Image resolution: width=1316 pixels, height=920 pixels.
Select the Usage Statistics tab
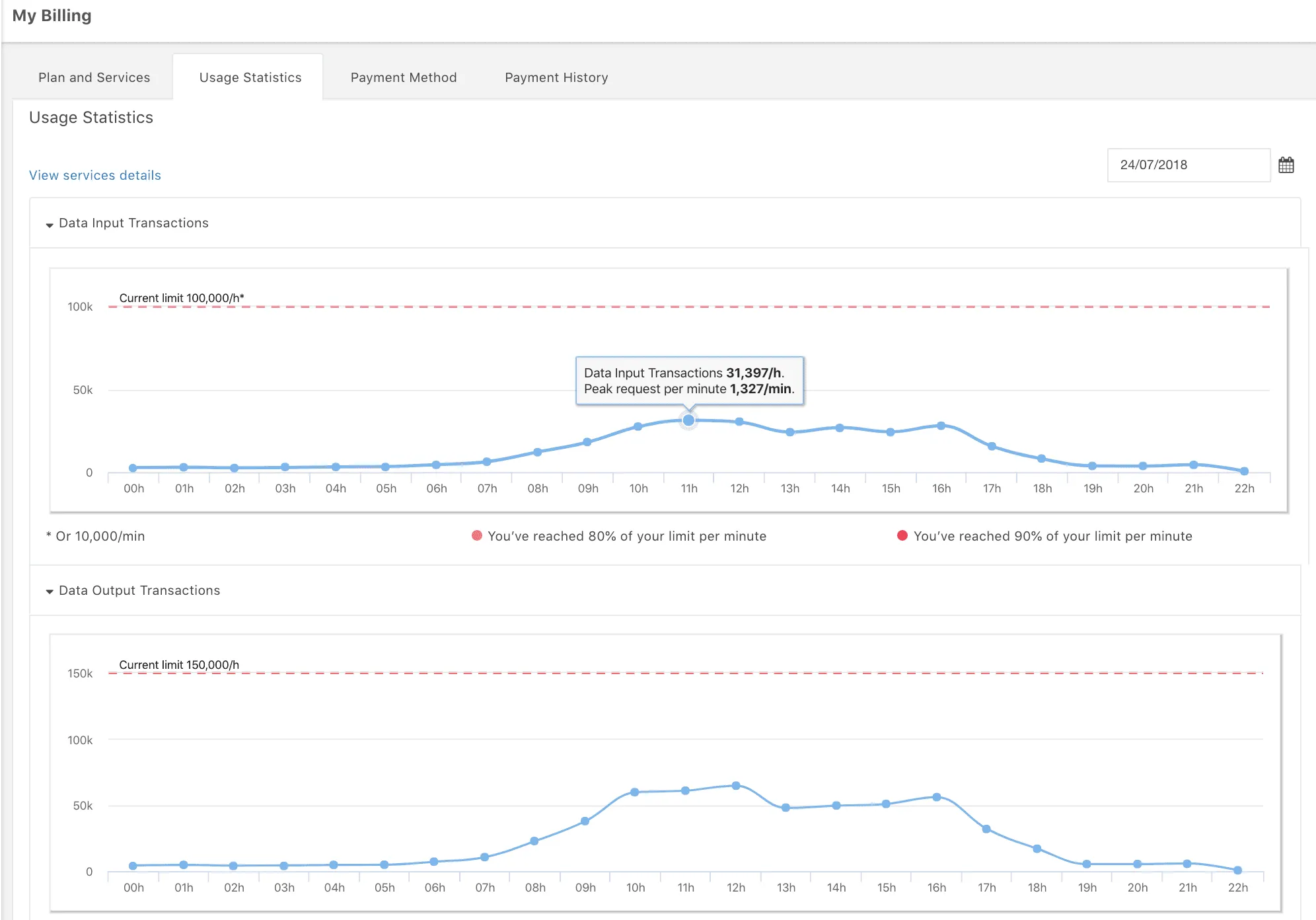[250, 77]
